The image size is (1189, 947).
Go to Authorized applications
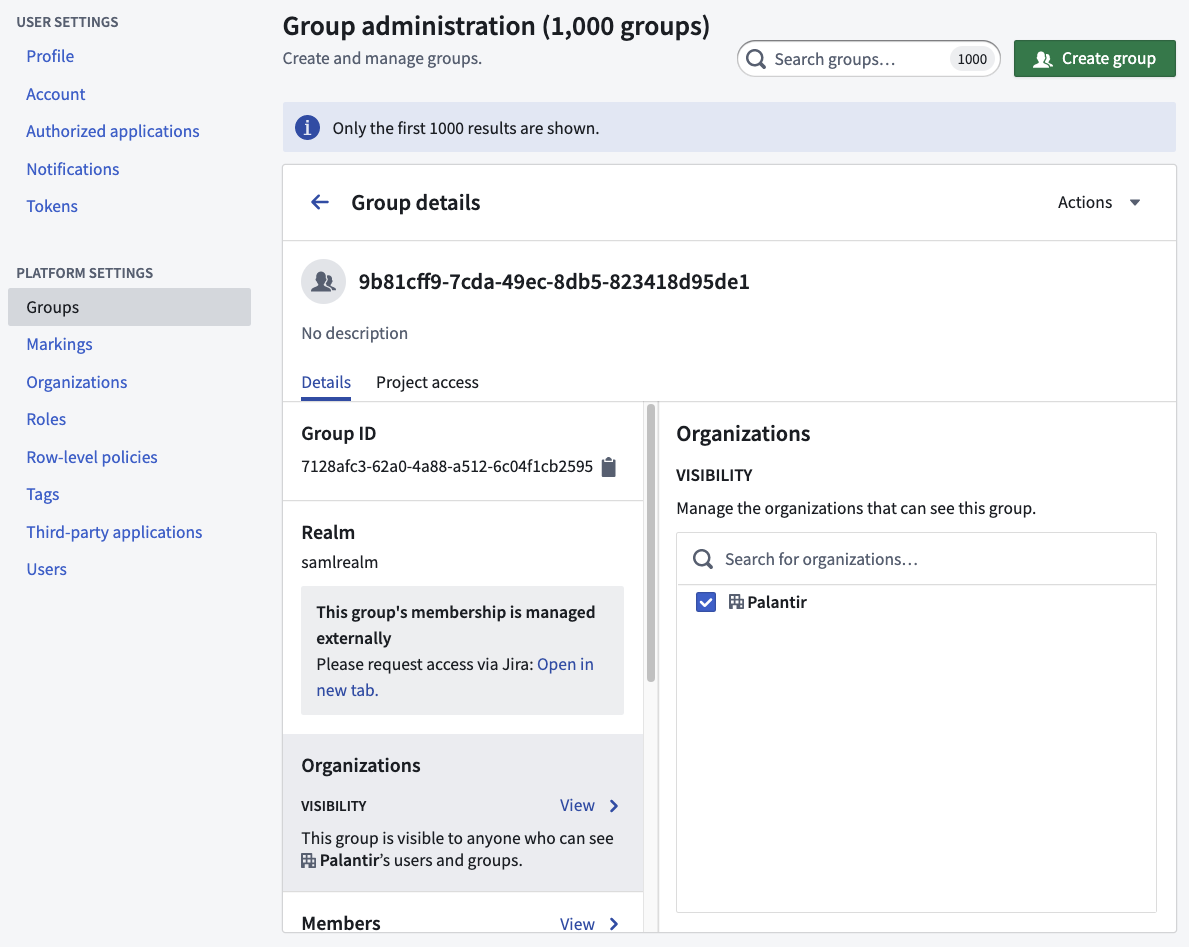(x=113, y=131)
